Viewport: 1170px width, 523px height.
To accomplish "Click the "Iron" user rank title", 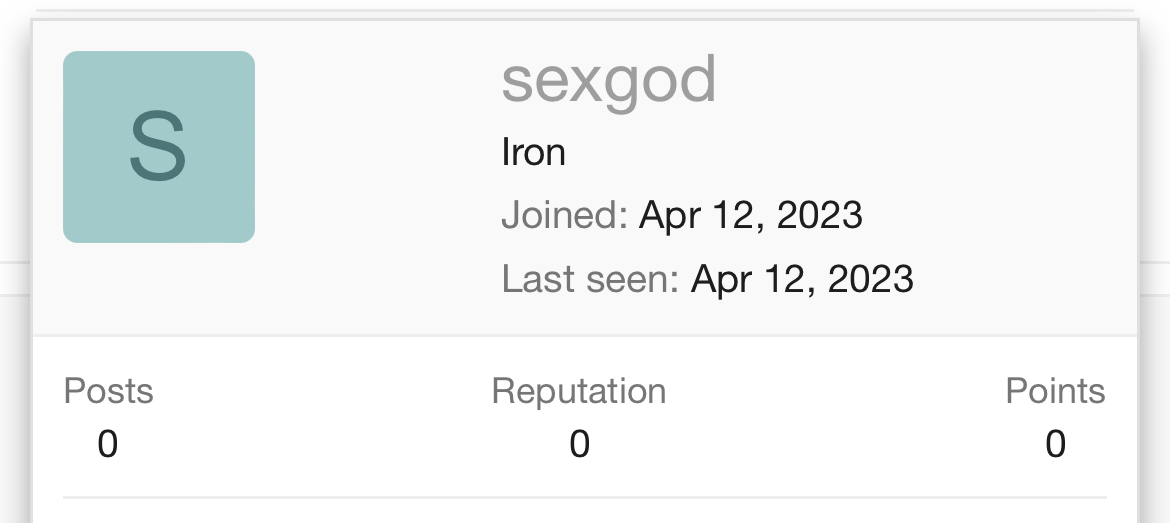I will 533,152.
